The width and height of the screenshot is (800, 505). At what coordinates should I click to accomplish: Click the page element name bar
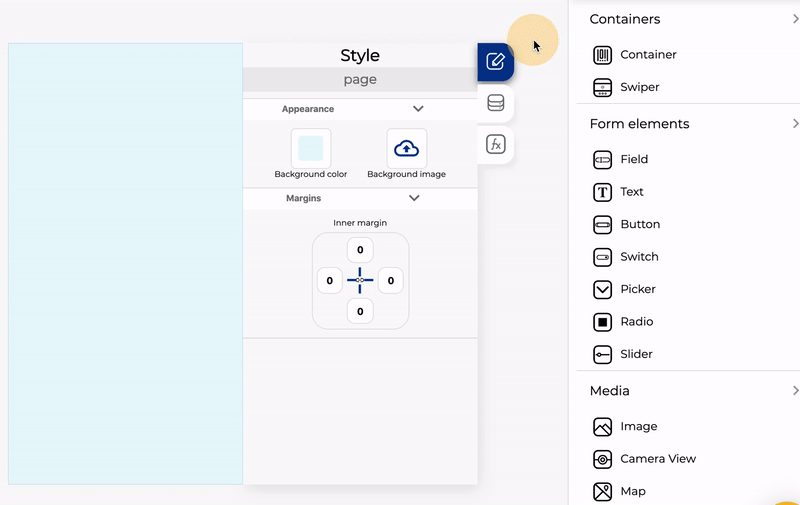pyautogui.click(x=360, y=80)
